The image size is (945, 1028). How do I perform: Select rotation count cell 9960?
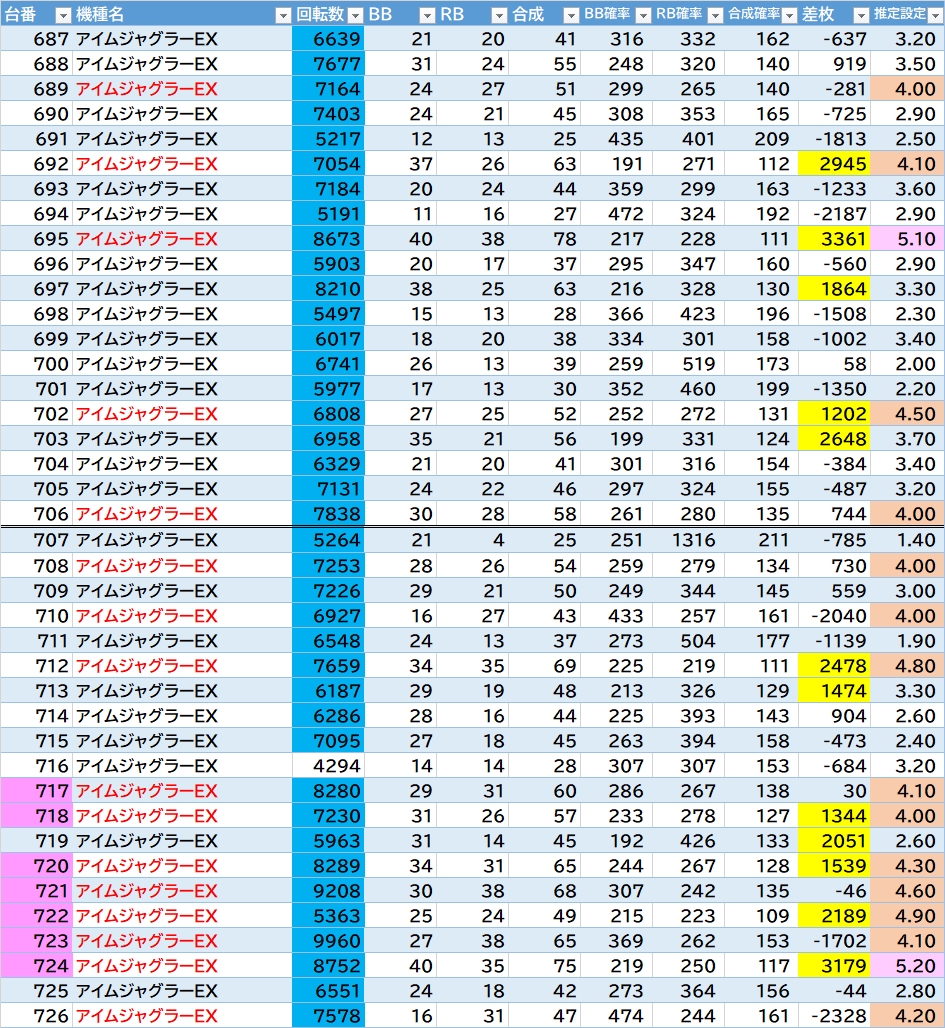[328, 941]
